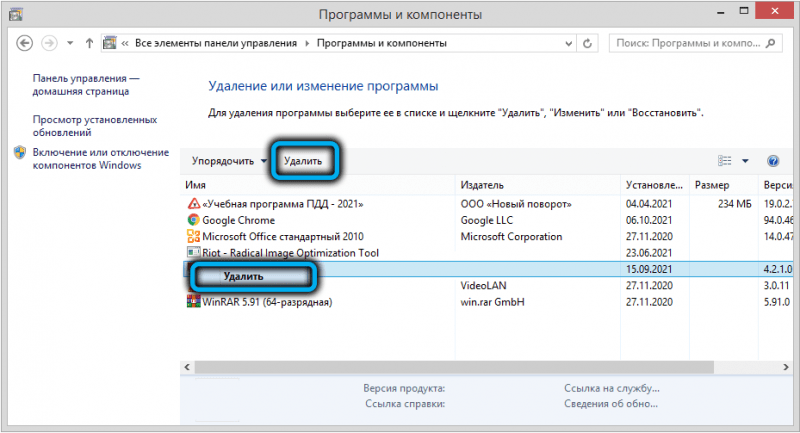This screenshot has height=433, width=800.
Task: Expand the hidden breadcrumb chevron at the address bar start
Action: tap(124, 43)
